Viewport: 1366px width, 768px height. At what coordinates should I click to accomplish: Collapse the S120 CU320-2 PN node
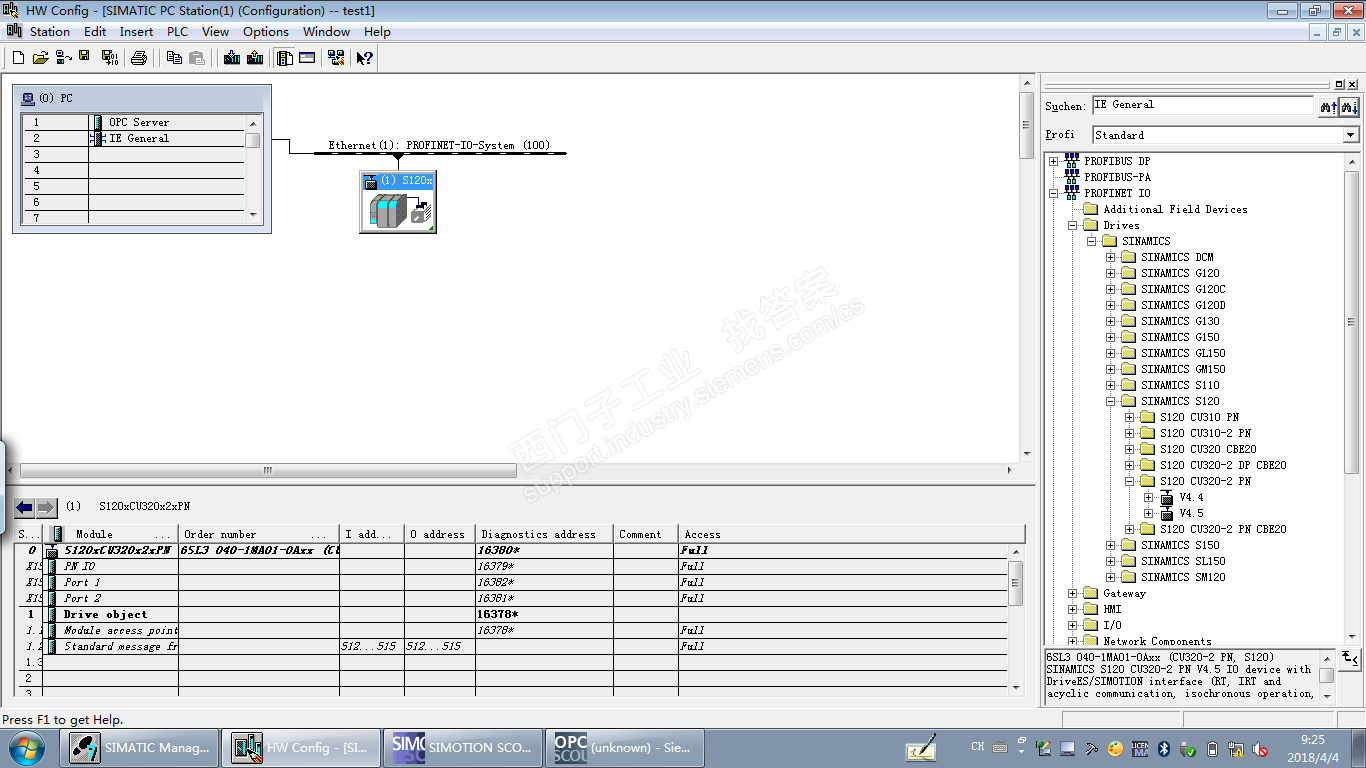tap(1129, 481)
